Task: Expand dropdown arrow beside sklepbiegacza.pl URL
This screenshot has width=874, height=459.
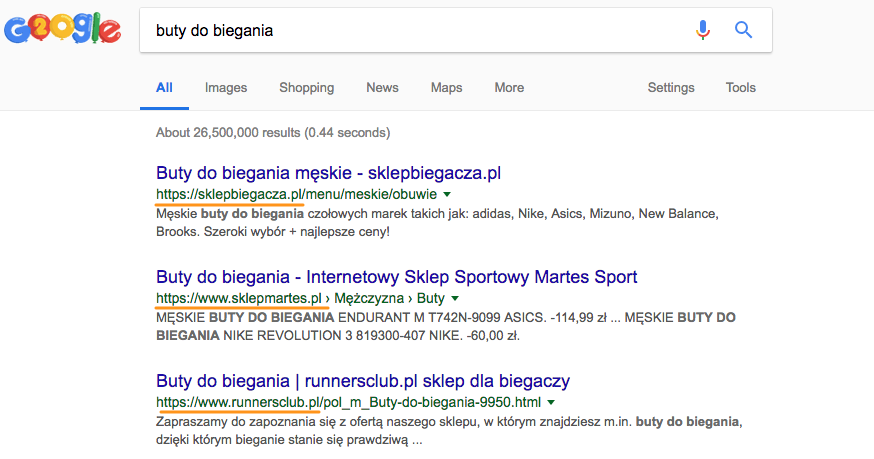Action: [x=447, y=195]
